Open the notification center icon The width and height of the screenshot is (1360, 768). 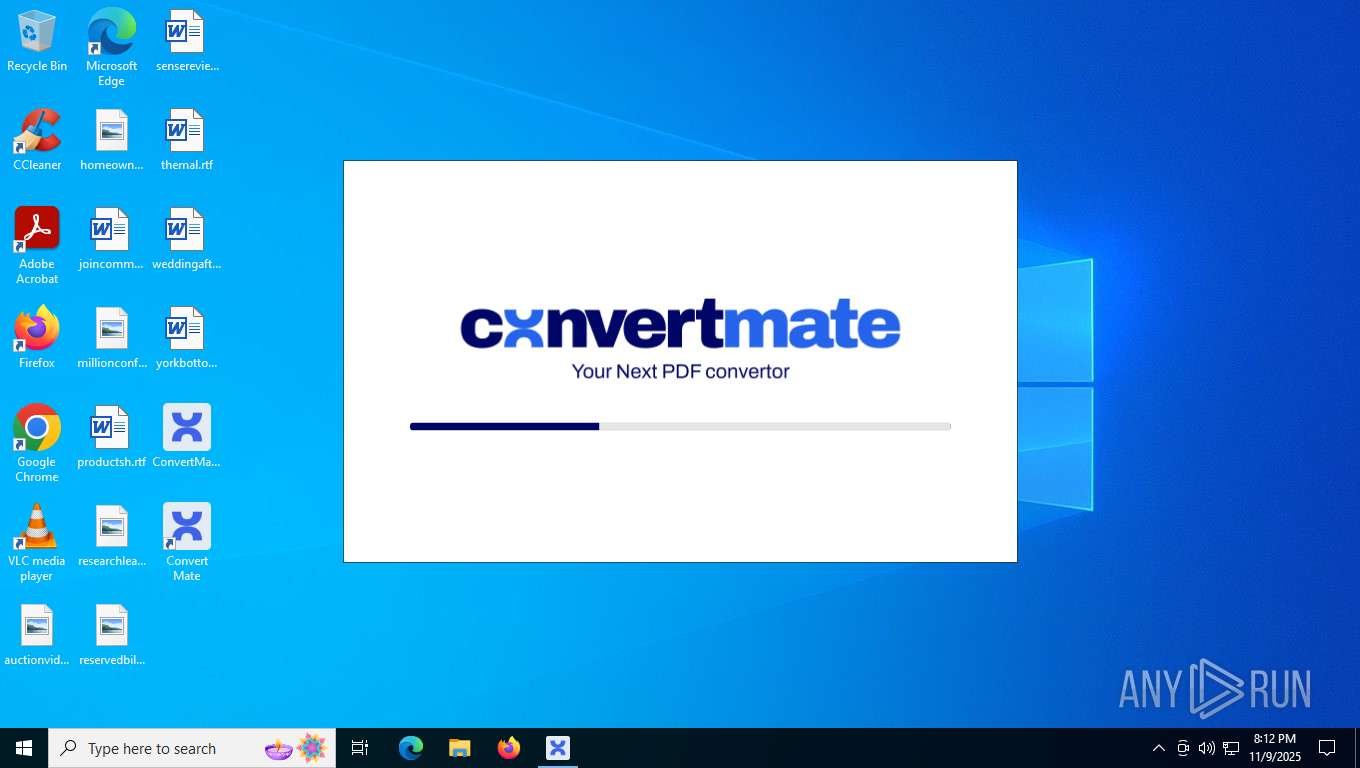coord(1327,748)
